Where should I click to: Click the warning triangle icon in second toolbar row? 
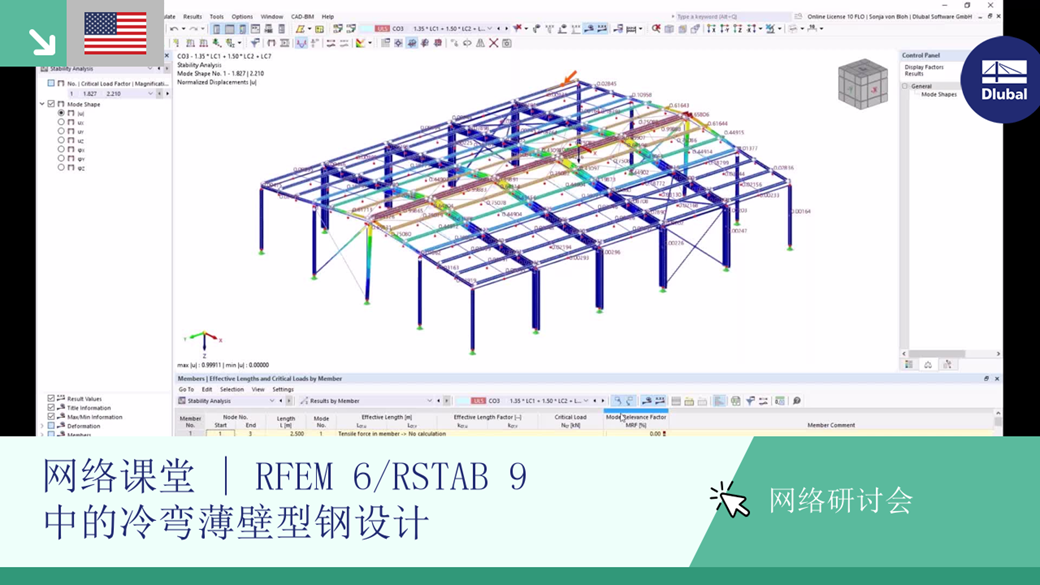coord(480,43)
